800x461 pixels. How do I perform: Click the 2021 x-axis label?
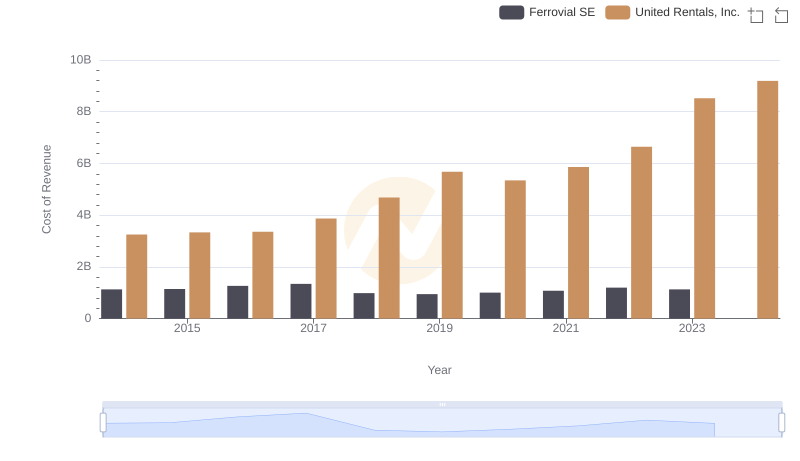pos(566,328)
